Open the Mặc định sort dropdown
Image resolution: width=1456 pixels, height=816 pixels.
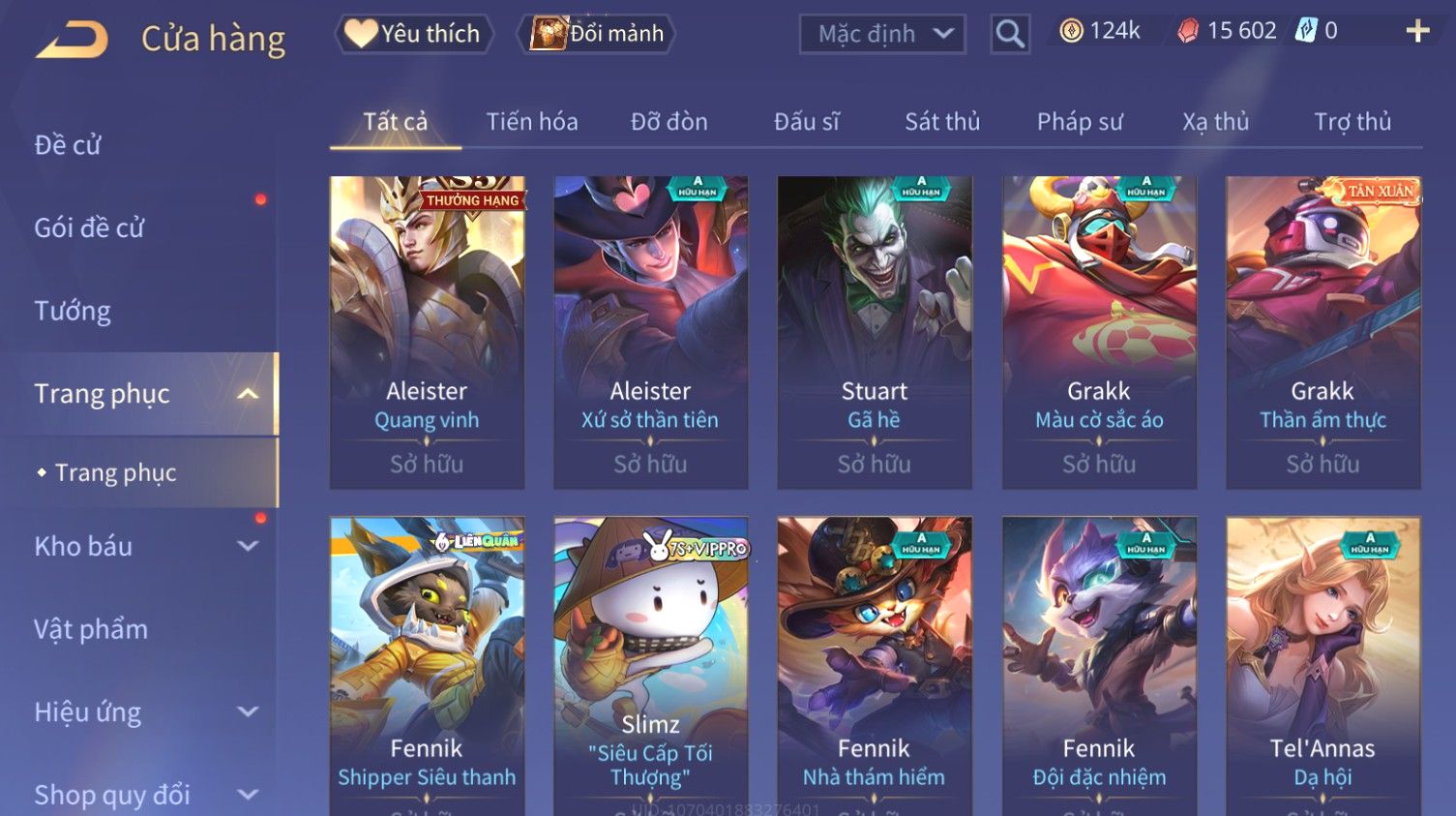coord(882,34)
